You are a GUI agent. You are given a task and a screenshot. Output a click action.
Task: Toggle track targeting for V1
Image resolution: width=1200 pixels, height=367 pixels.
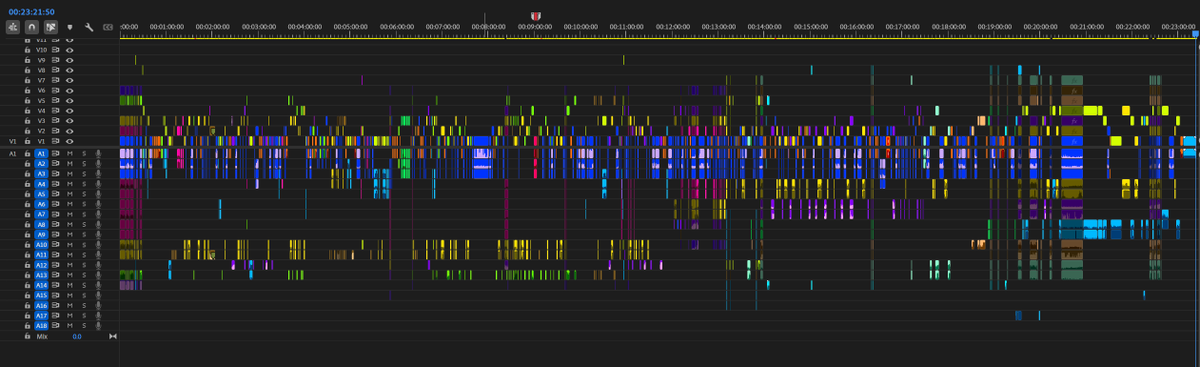(41, 141)
